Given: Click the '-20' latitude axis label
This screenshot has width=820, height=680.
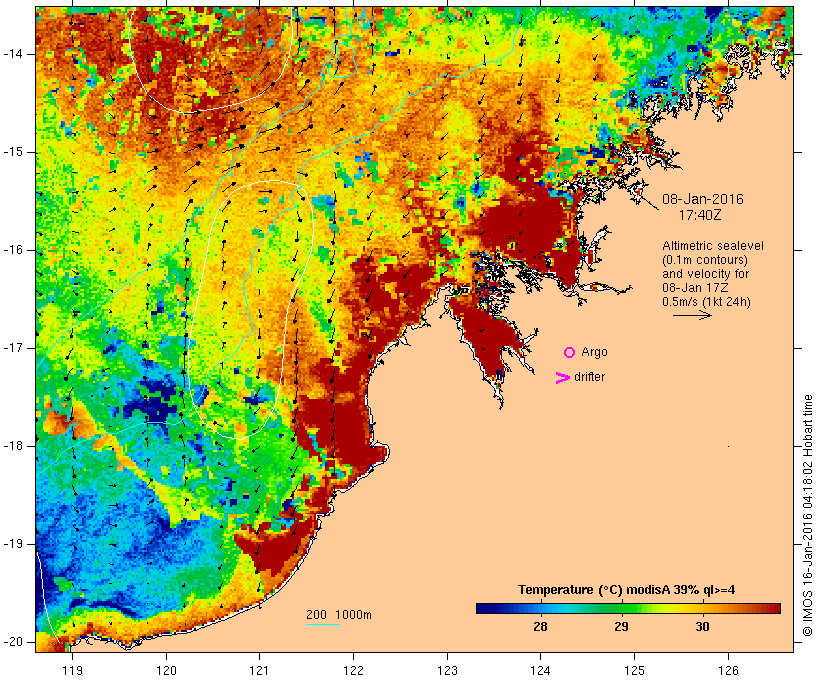Looking at the screenshot, I should (12, 642).
